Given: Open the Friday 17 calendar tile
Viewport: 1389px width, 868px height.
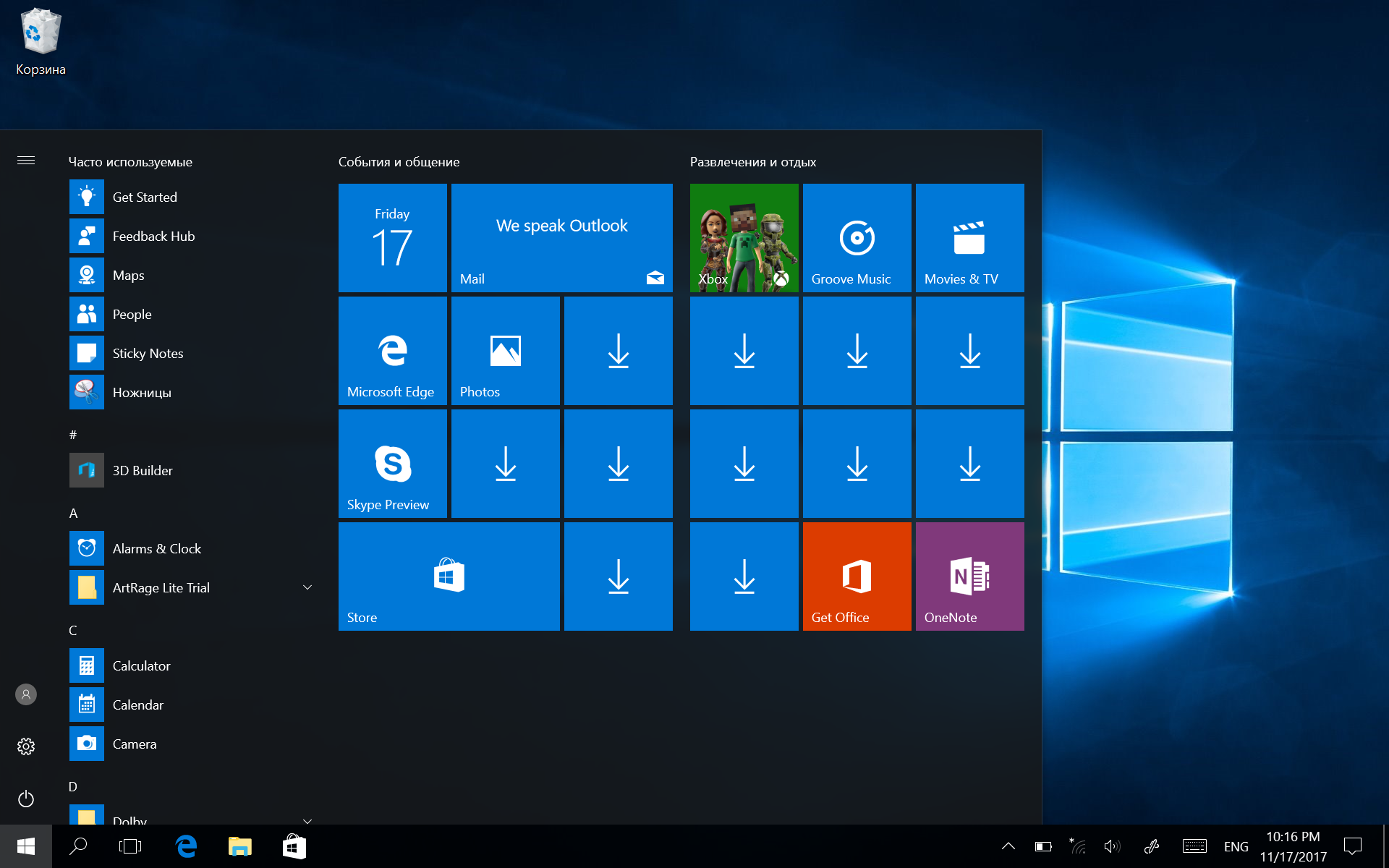Looking at the screenshot, I should (x=393, y=238).
